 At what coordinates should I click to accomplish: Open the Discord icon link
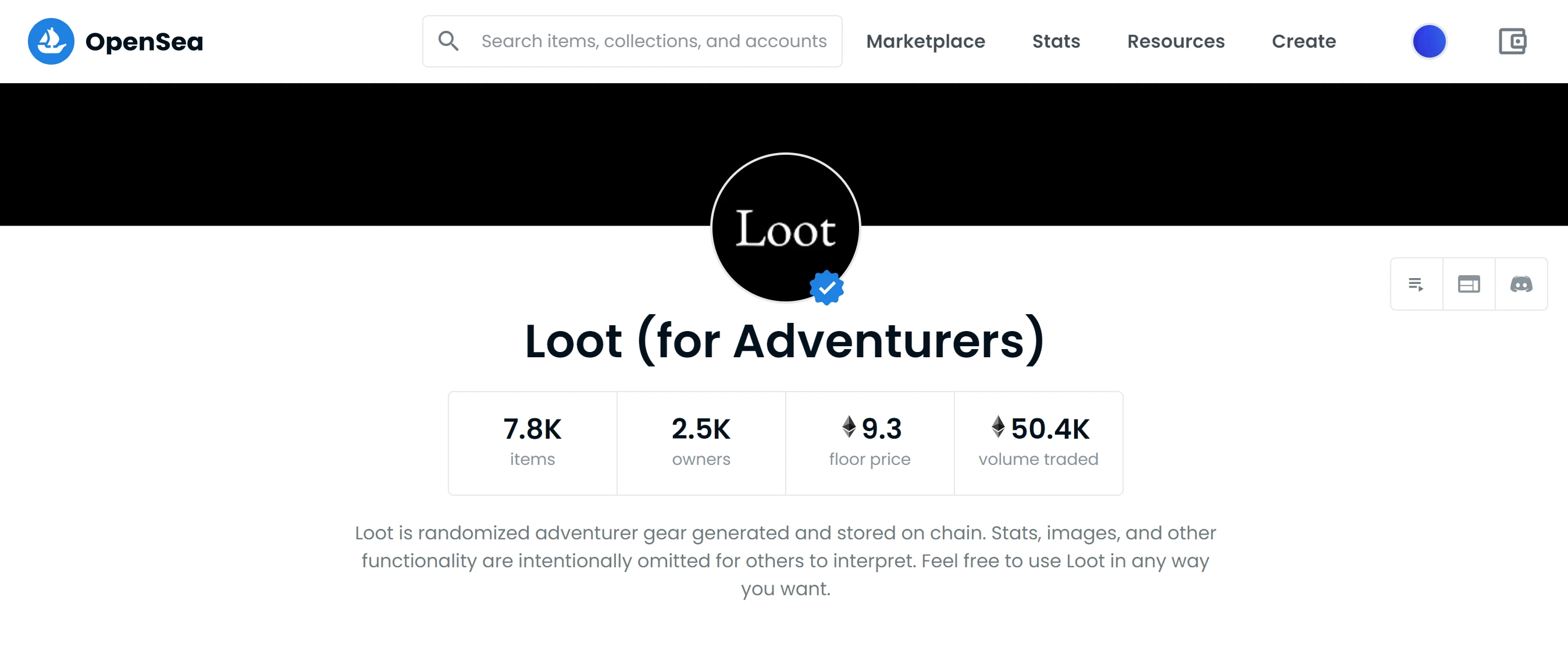[1521, 285]
